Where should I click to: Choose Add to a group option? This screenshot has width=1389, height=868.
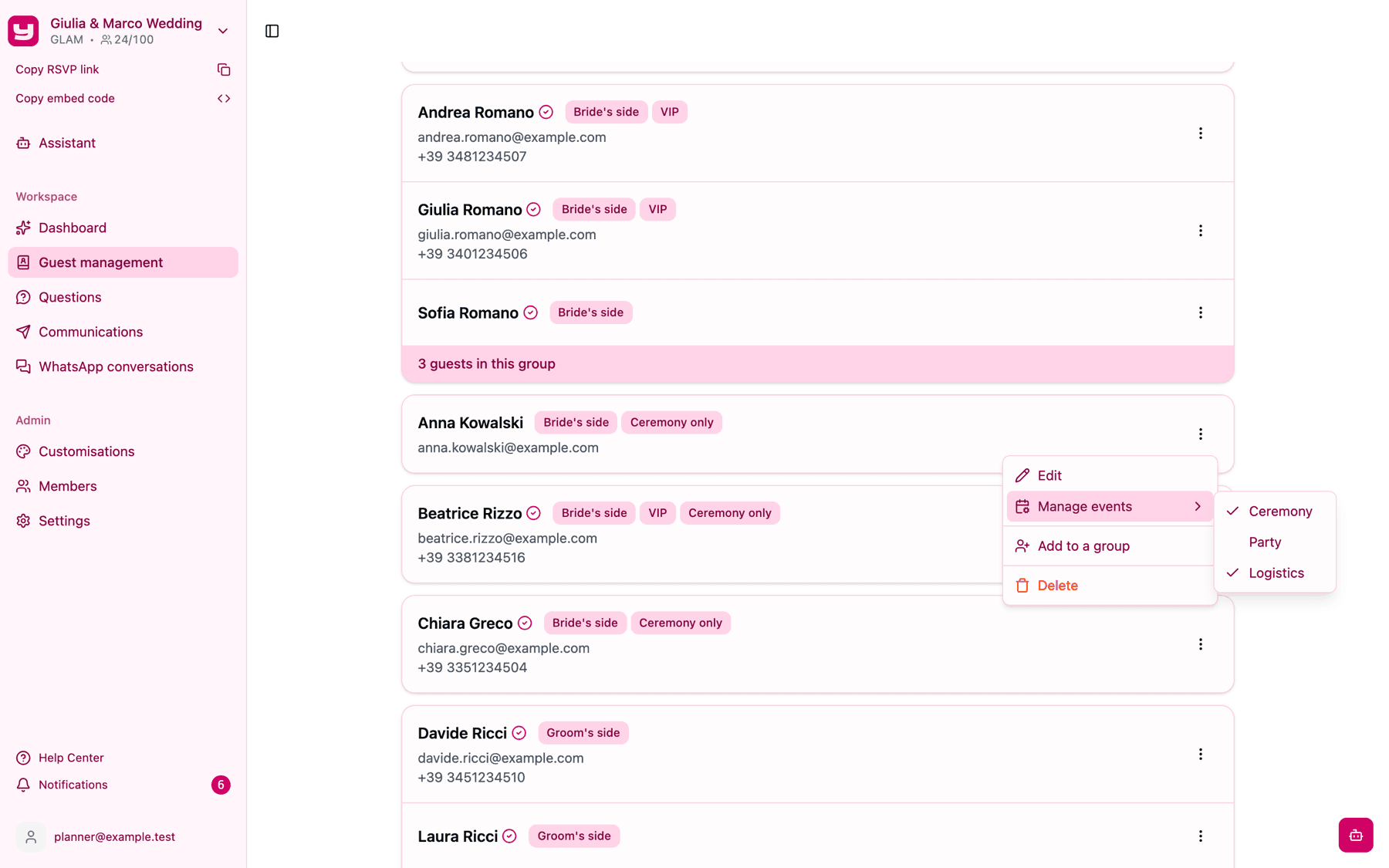[x=1110, y=546]
